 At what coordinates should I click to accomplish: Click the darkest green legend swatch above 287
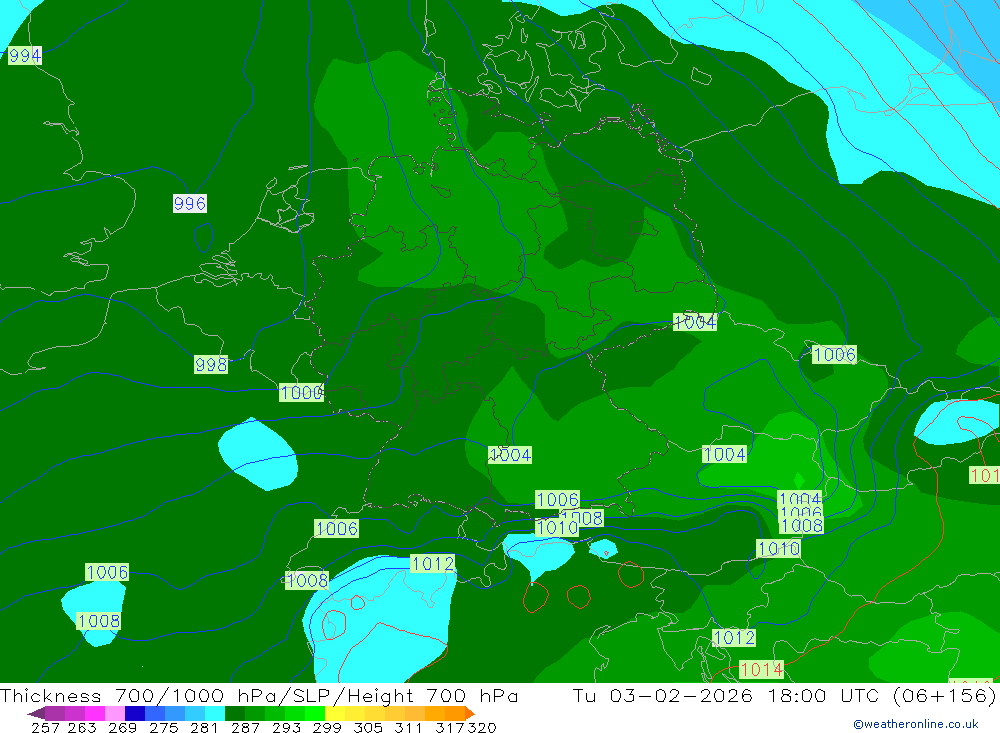[x=234, y=713]
